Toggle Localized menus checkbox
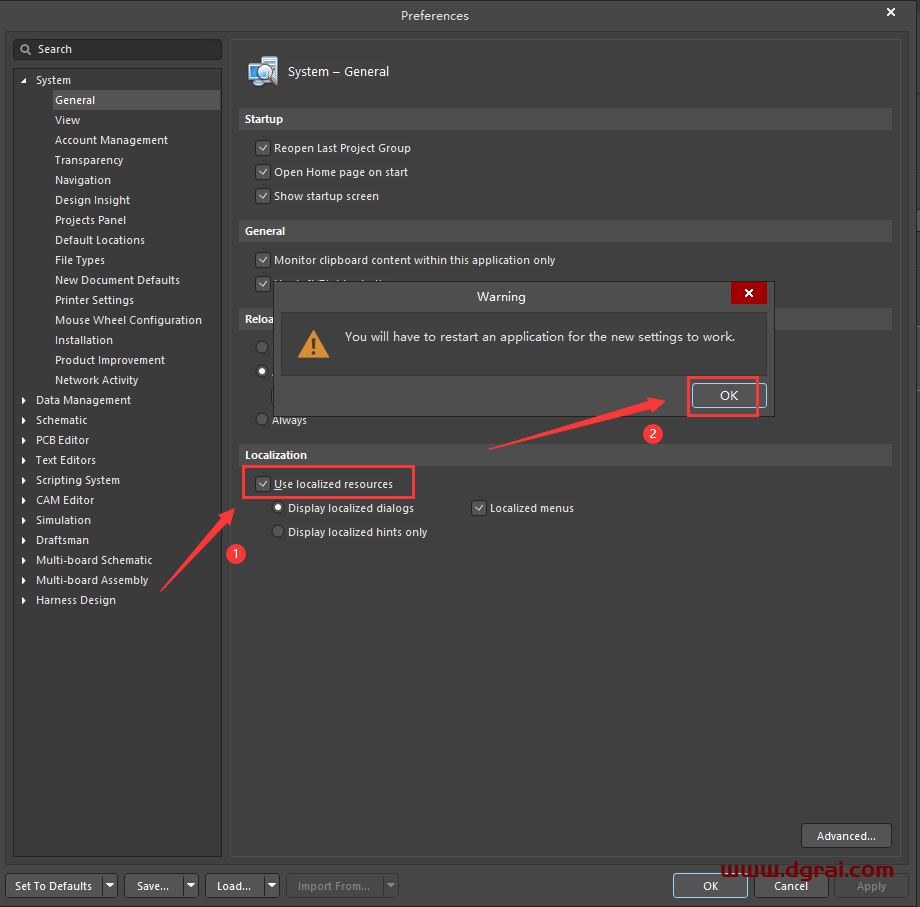Image resolution: width=920 pixels, height=907 pixels. click(479, 508)
